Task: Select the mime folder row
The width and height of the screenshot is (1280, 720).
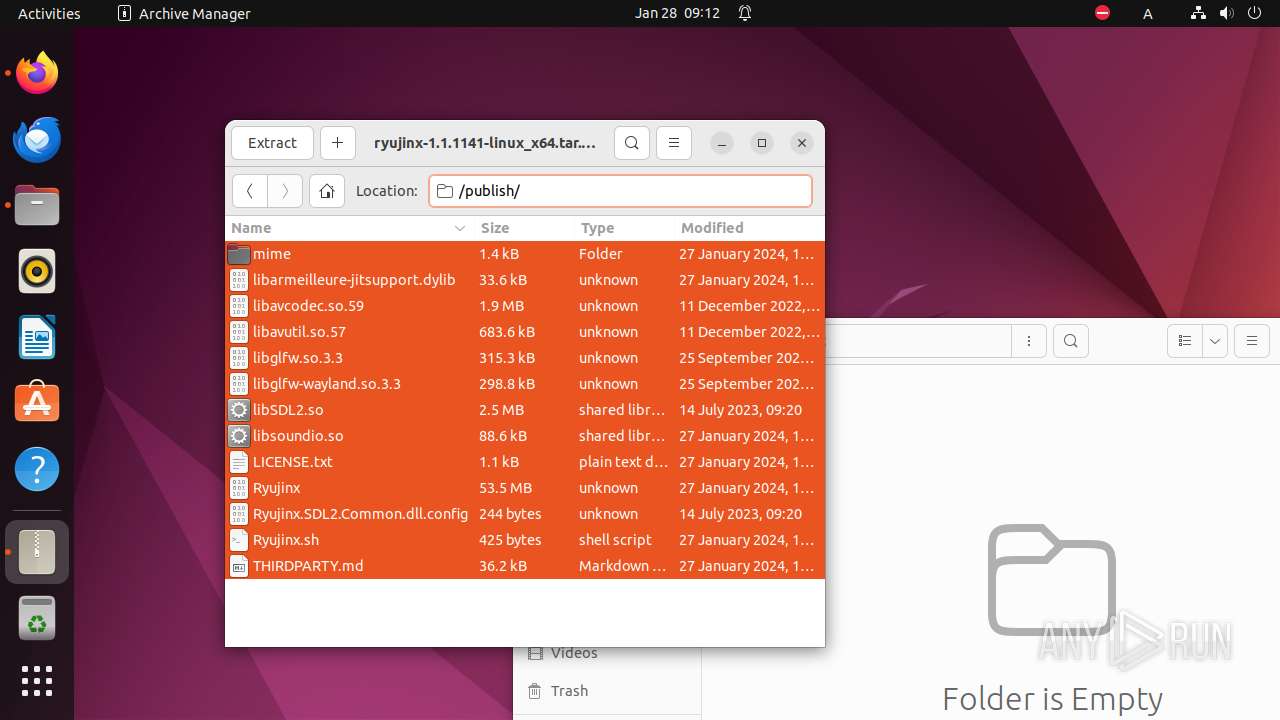Action: tap(525, 254)
